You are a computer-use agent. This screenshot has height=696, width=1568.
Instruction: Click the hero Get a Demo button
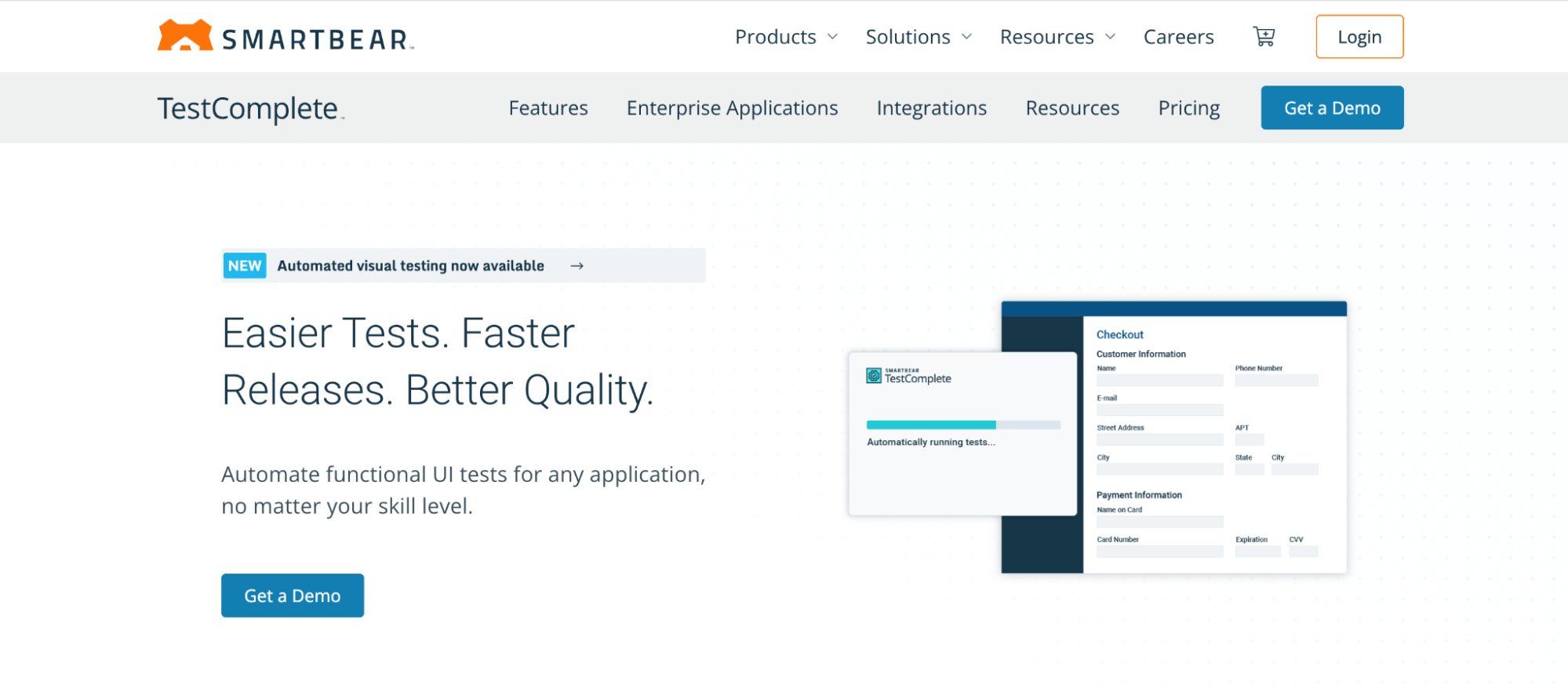(293, 596)
